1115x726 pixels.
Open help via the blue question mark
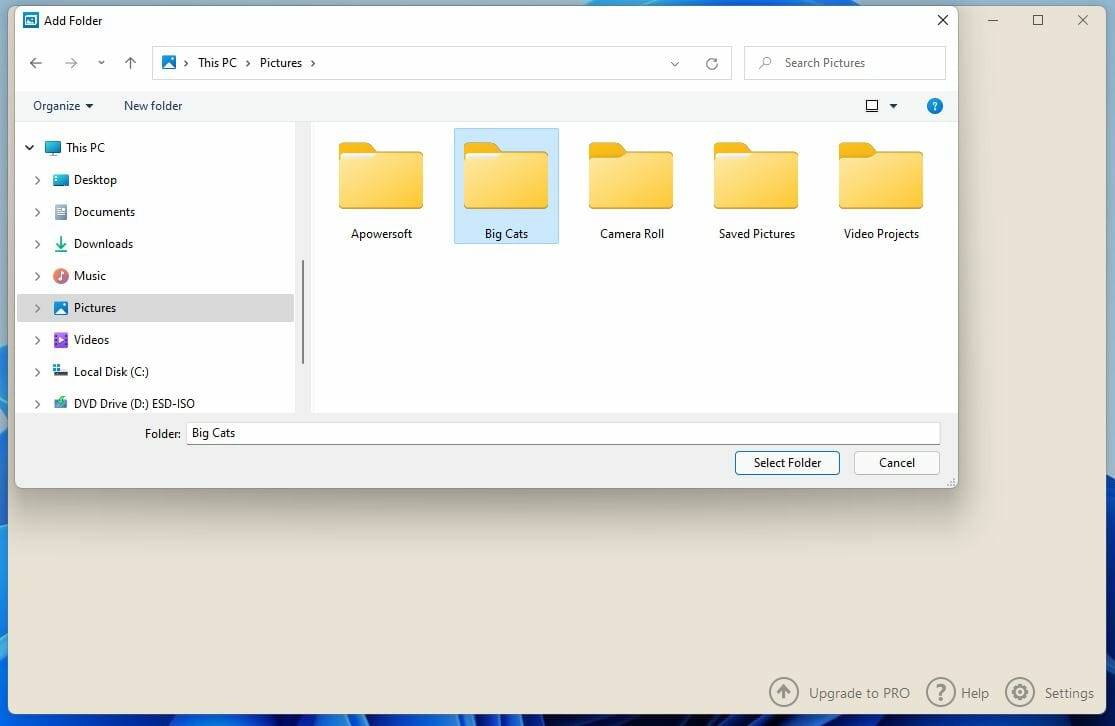pos(934,105)
